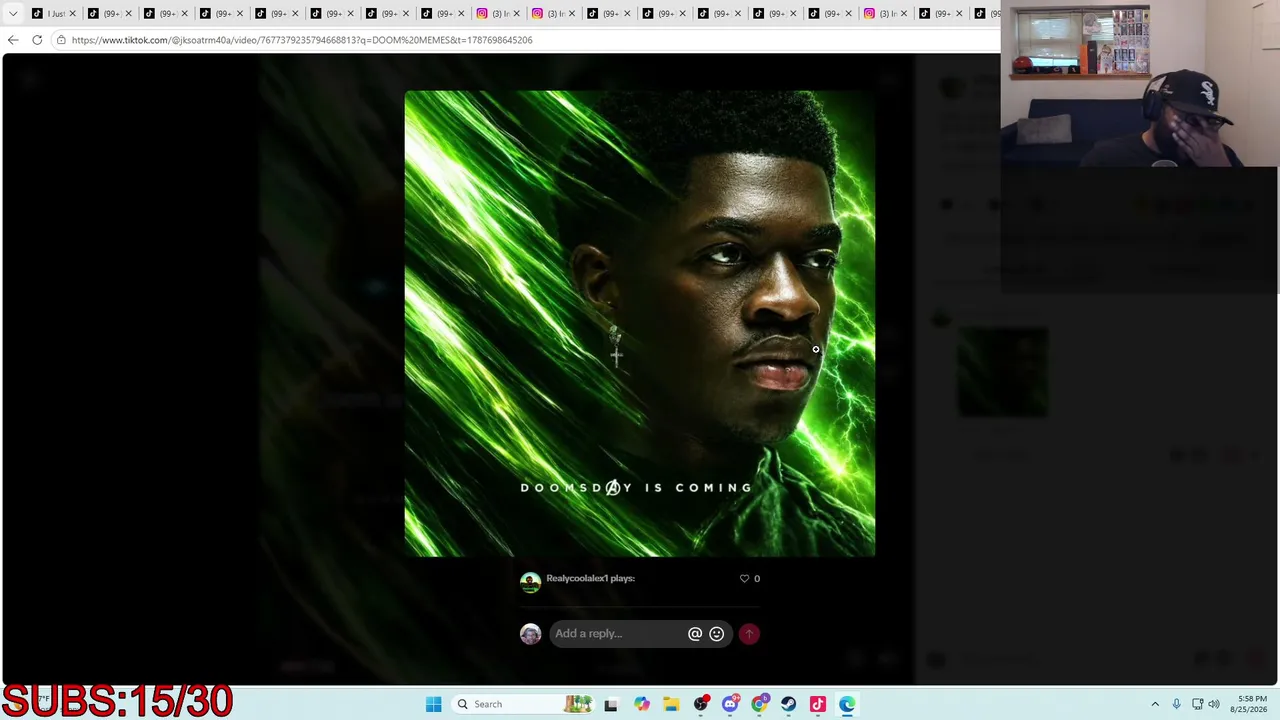View site information next to the URL
Image resolution: width=1280 pixels, height=720 pixels.
(61, 40)
